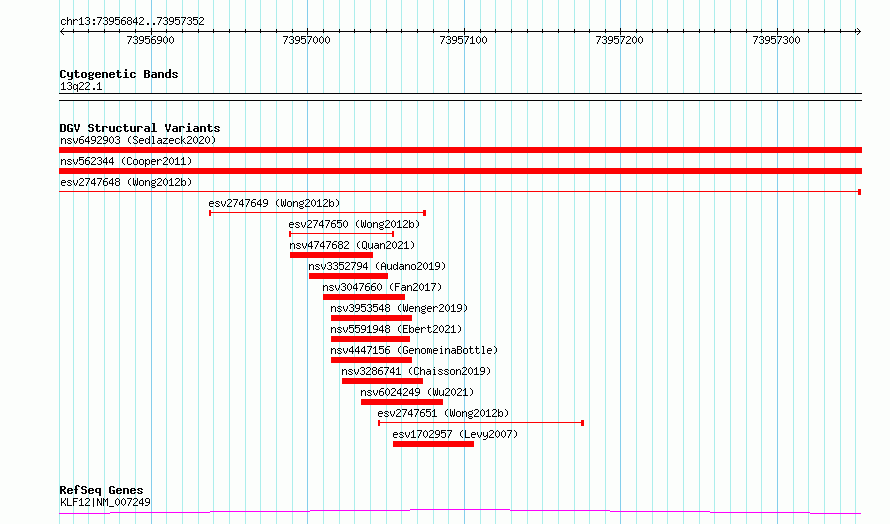
Task: Open the nsv3286741 (Chaisson2019) variant
Action: pos(416,371)
